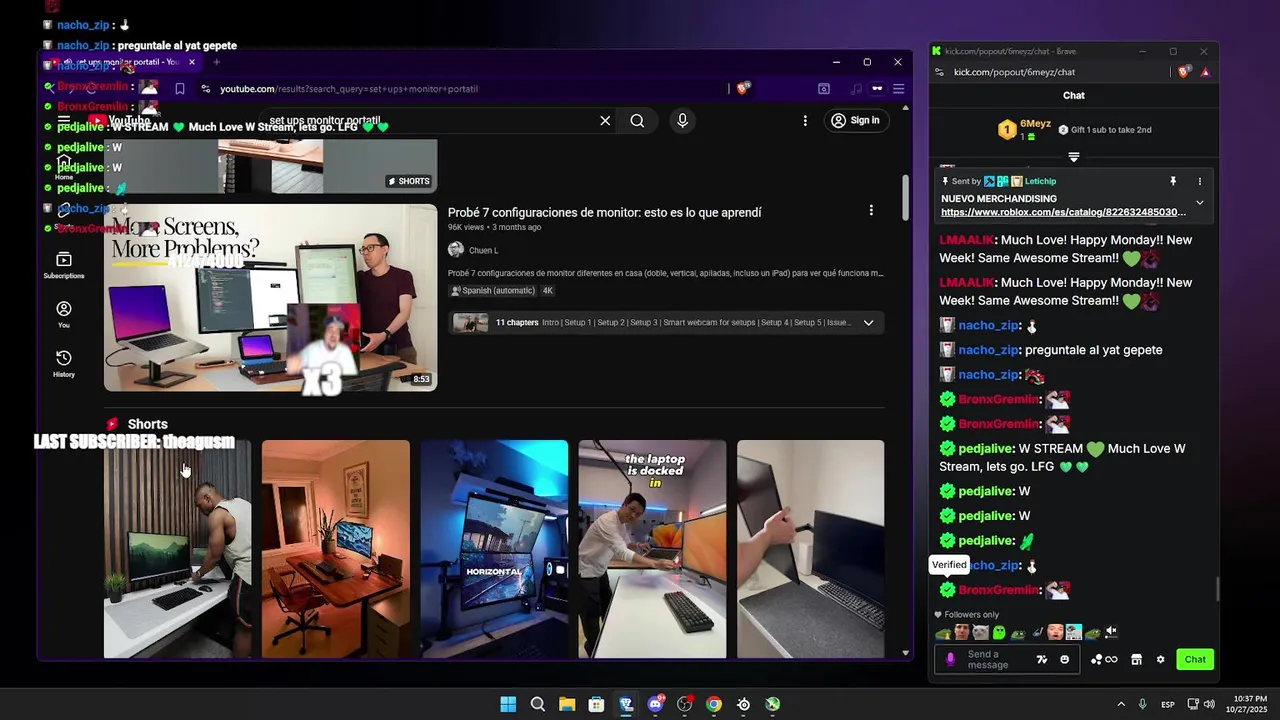The width and height of the screenshot is (1280, 720).
Task: Click pedjalive username on 'W STREAM' message
Action: (x=986, y=449)
